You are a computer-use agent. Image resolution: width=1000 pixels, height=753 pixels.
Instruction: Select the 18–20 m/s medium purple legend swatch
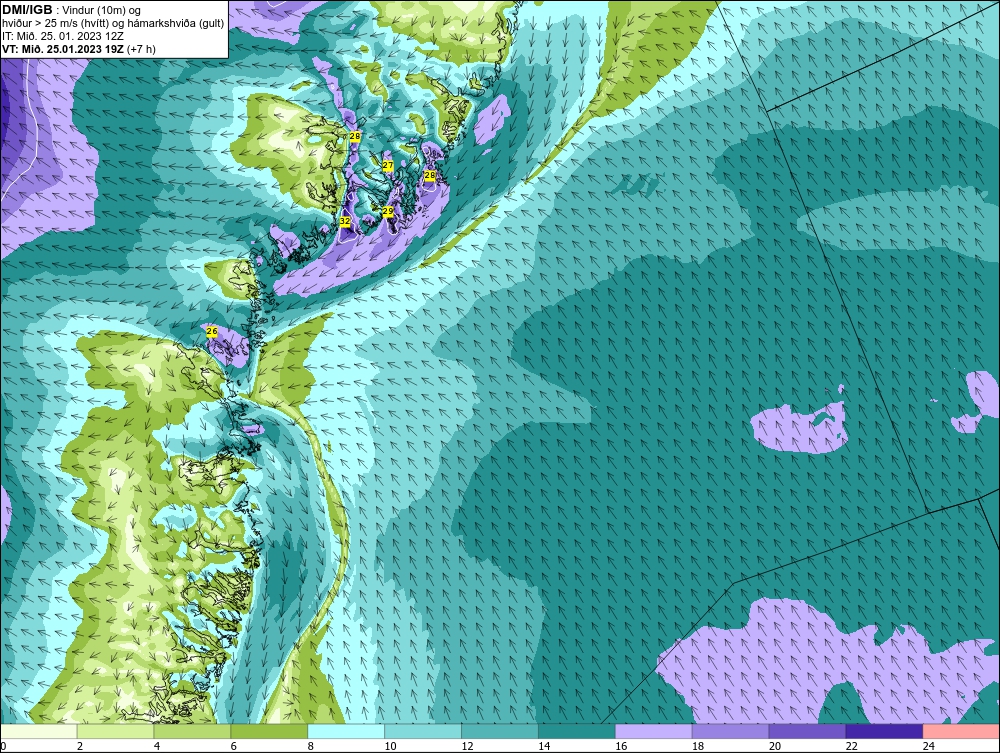click(x=730, y=731)
